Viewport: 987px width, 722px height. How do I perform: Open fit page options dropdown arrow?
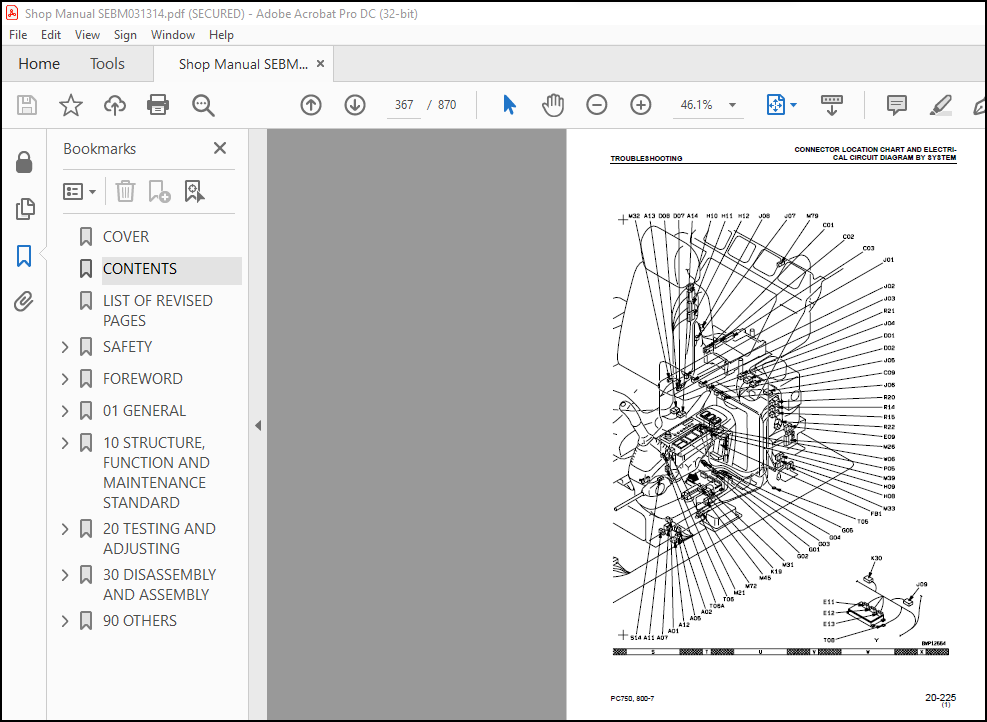pos(794,104)
